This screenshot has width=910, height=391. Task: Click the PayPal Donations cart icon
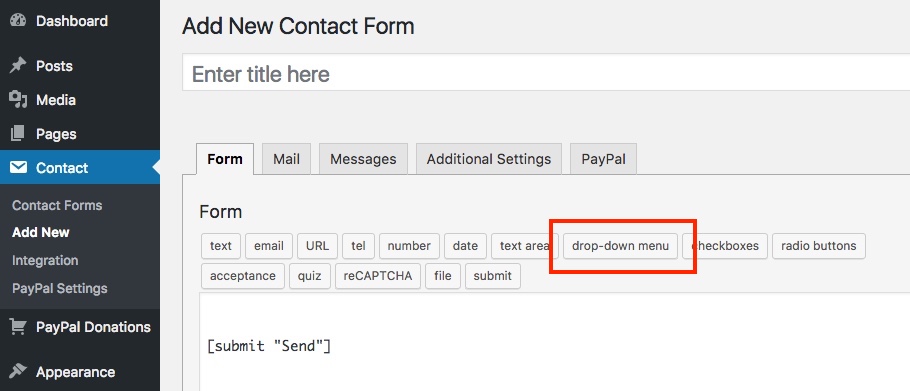coord(18,327)
